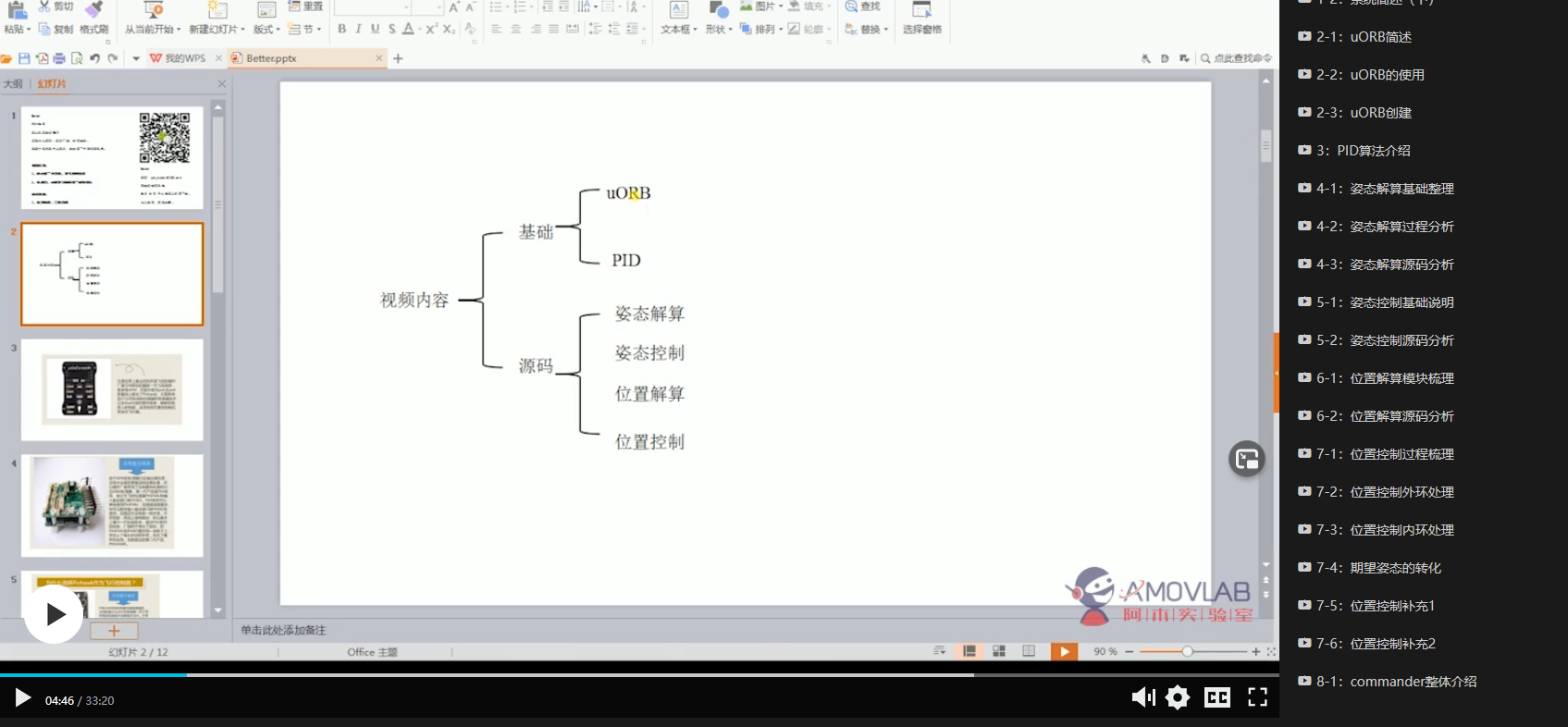Open the Arrange (排列) dropdown

pos(760,30)
